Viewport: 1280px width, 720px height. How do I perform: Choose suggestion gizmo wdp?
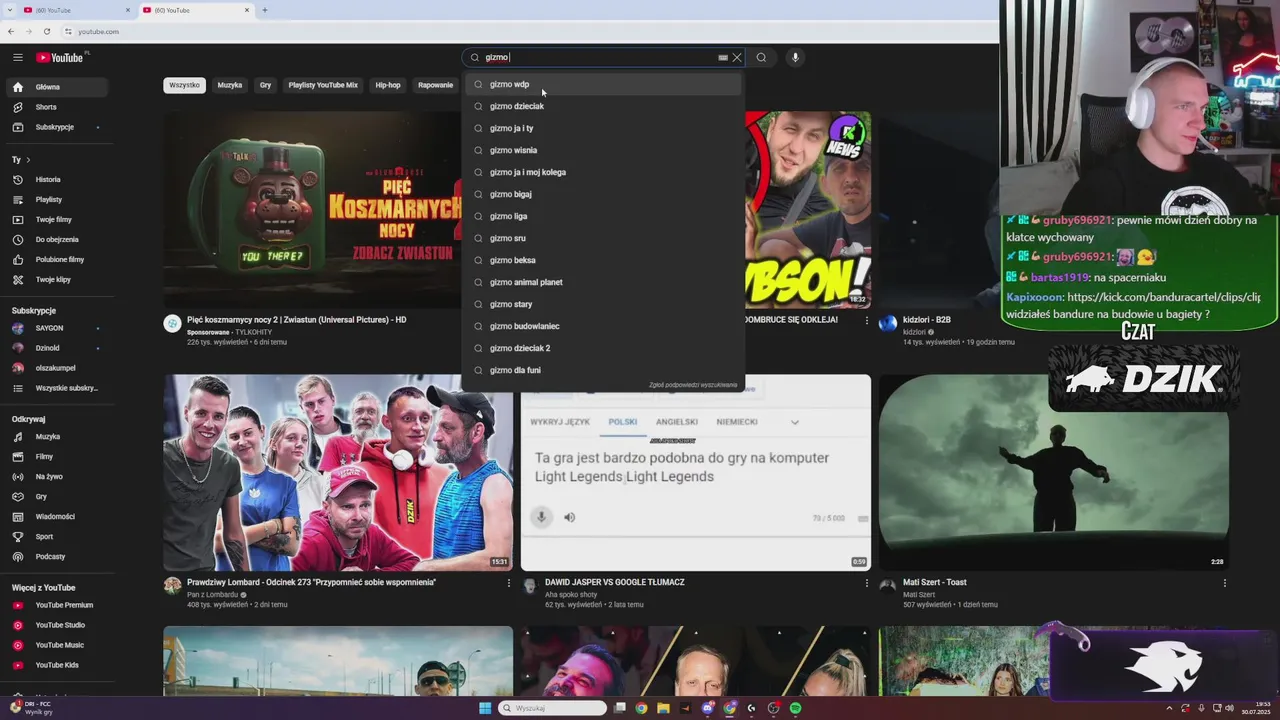click(602, 84)
